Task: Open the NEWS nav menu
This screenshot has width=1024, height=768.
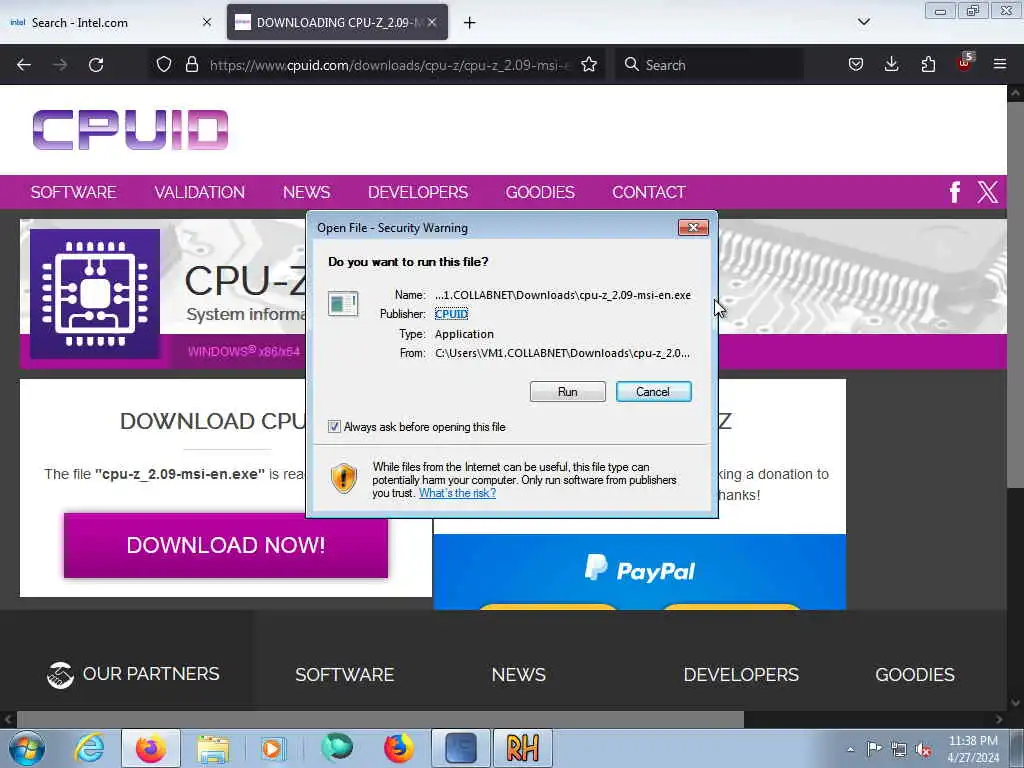Action: point(306,192)
